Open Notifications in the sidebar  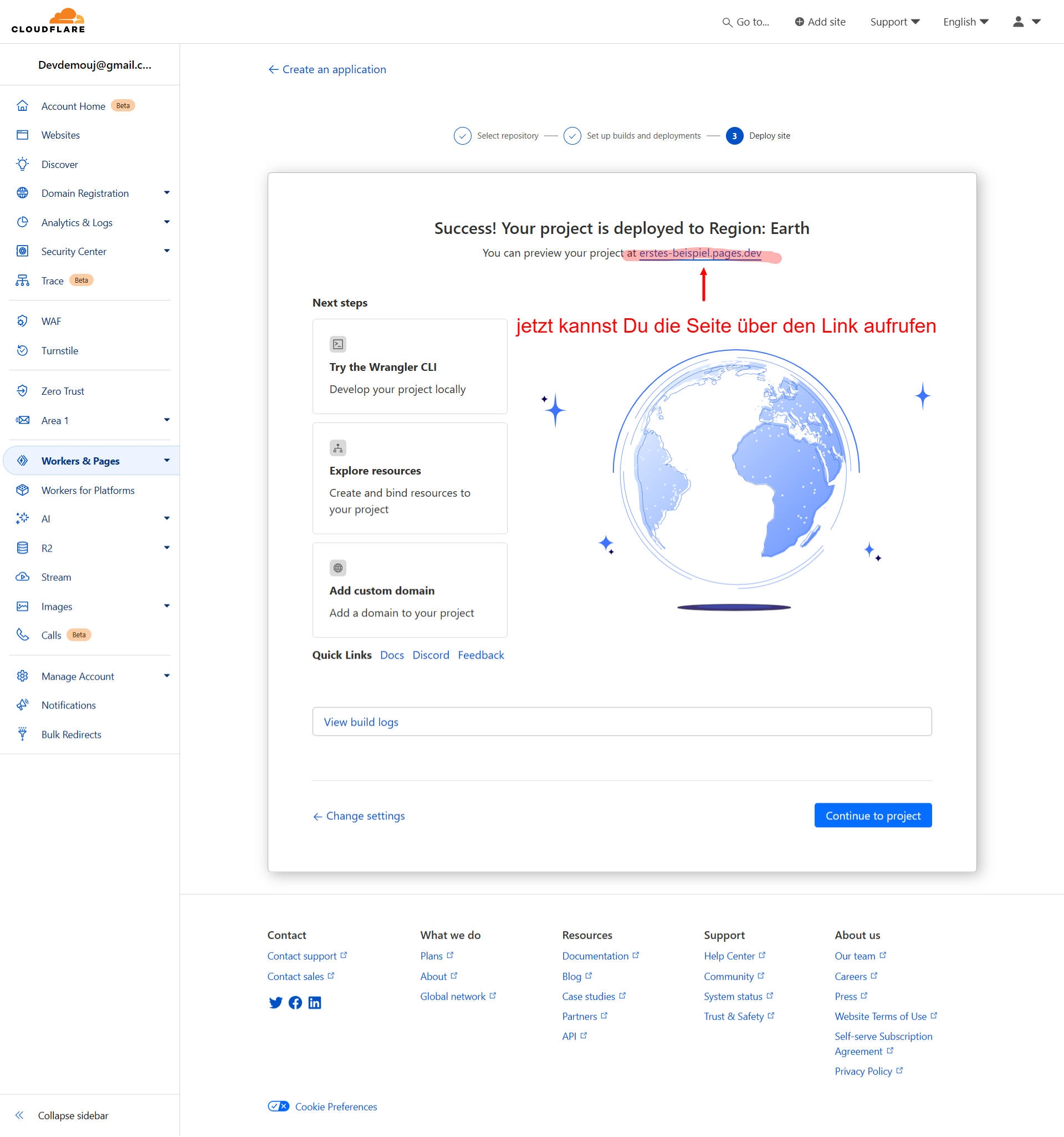point(69,705)
